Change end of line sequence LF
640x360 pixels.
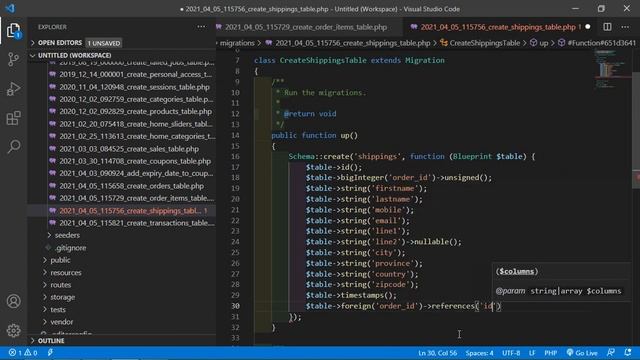pyautogui.click(x=532, y=353)
